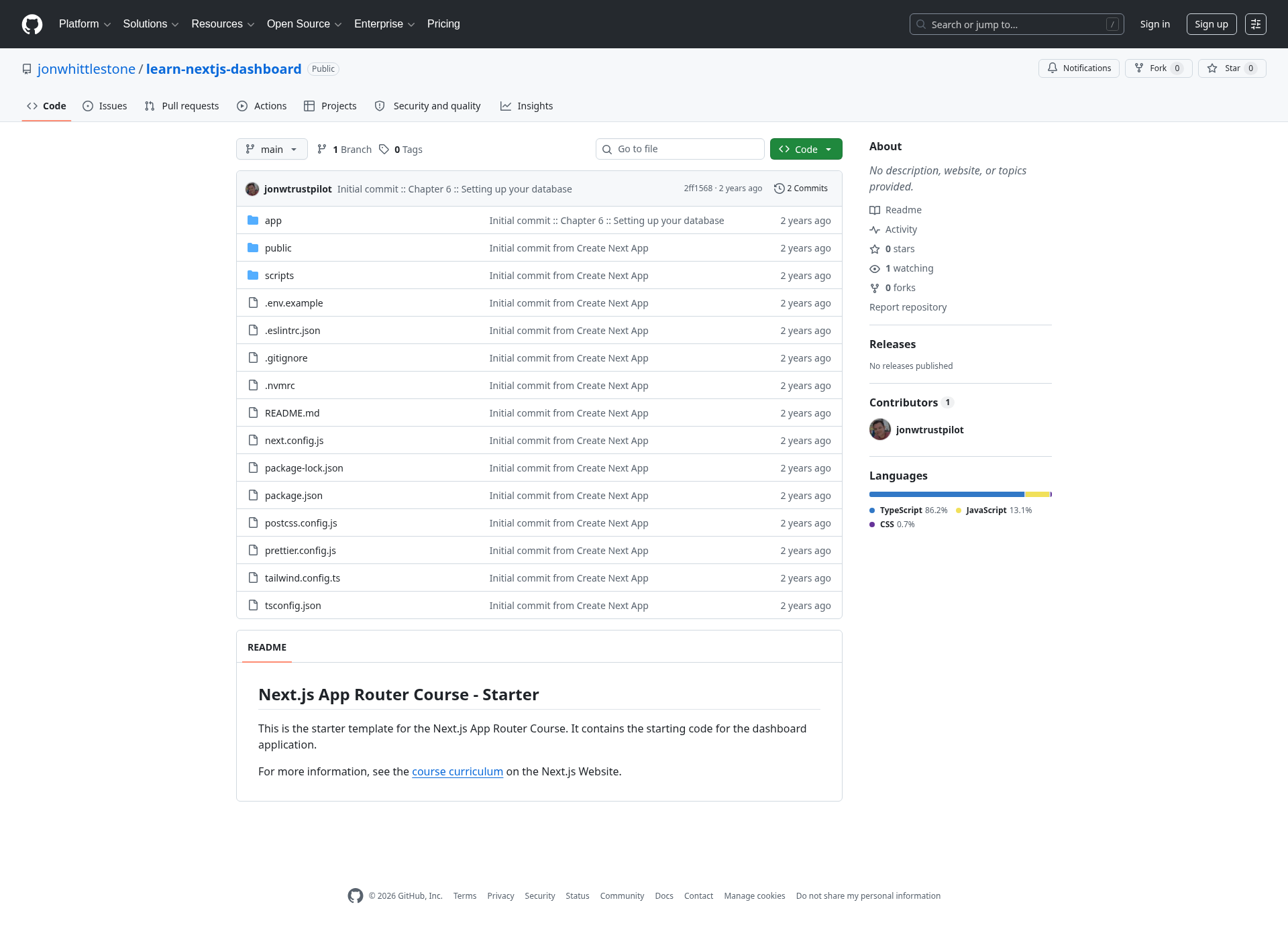
Task: Expand the Solutions menu
Action: click(150, 24)
